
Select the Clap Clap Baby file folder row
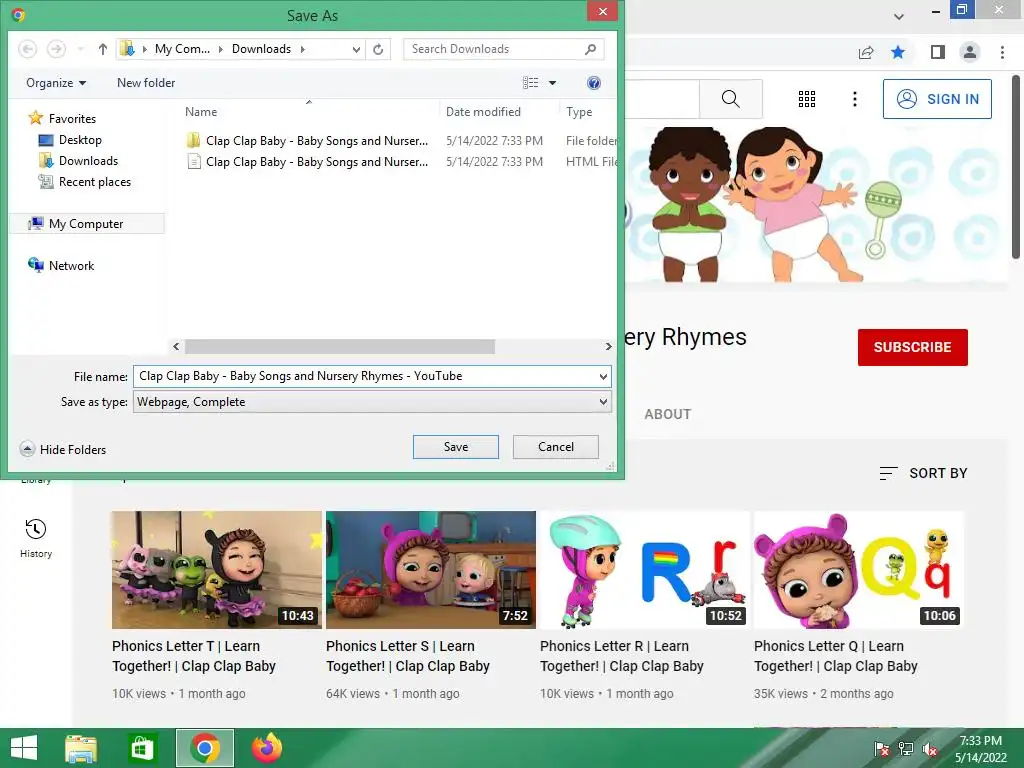coord(400,140)
